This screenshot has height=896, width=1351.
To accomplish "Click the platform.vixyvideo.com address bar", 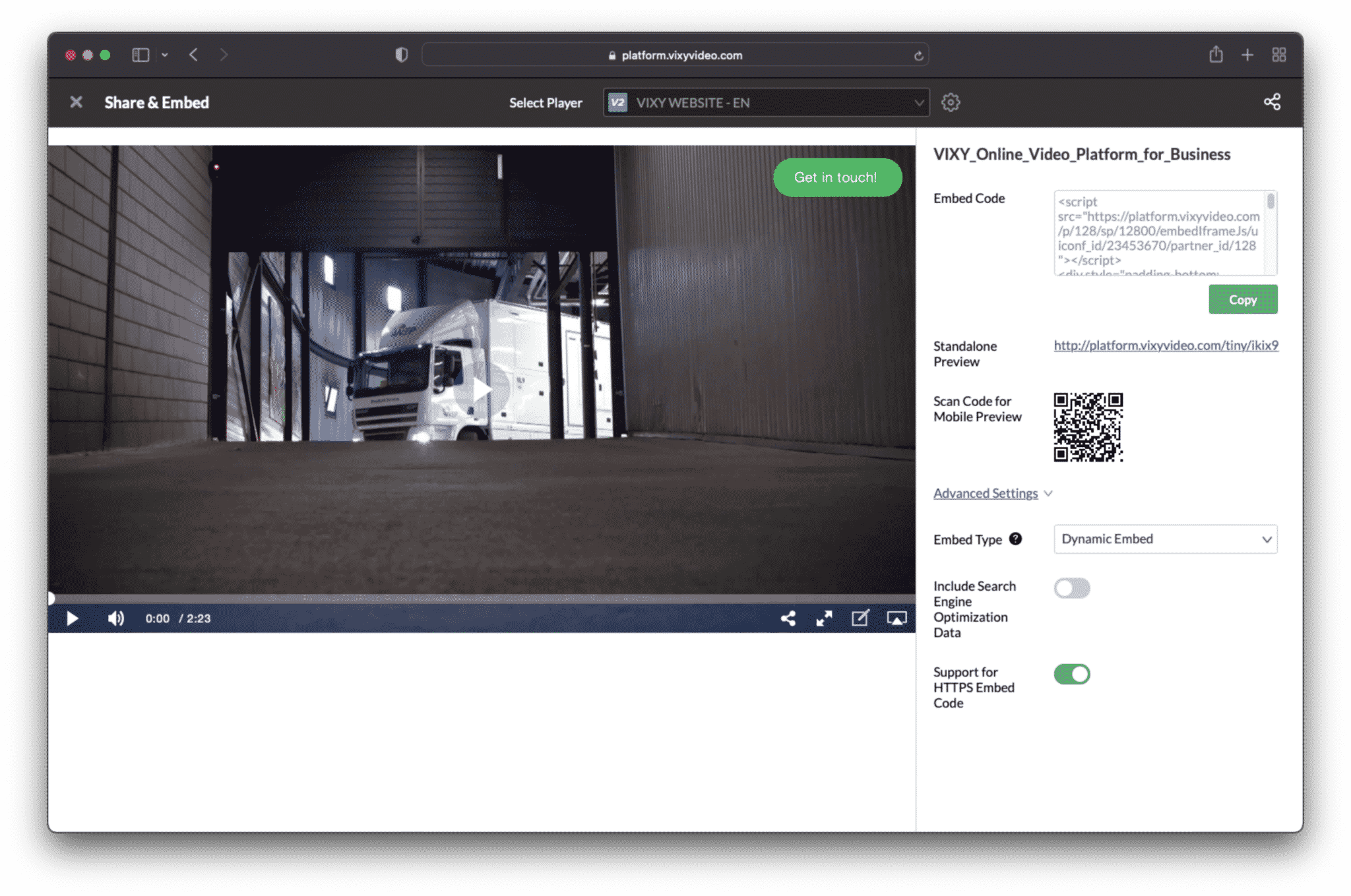I will point(675,55).
